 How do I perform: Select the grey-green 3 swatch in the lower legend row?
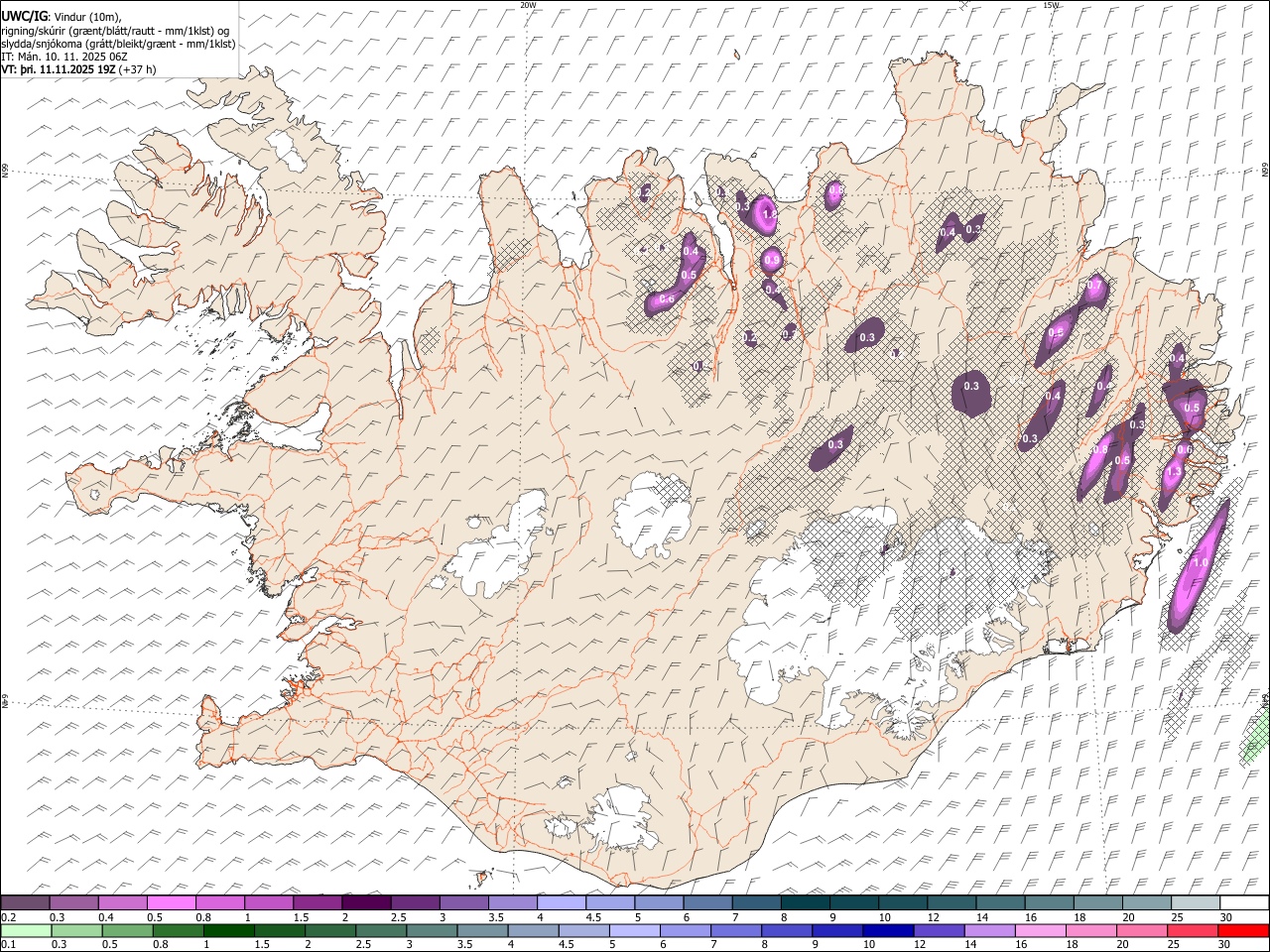[432, 930]
